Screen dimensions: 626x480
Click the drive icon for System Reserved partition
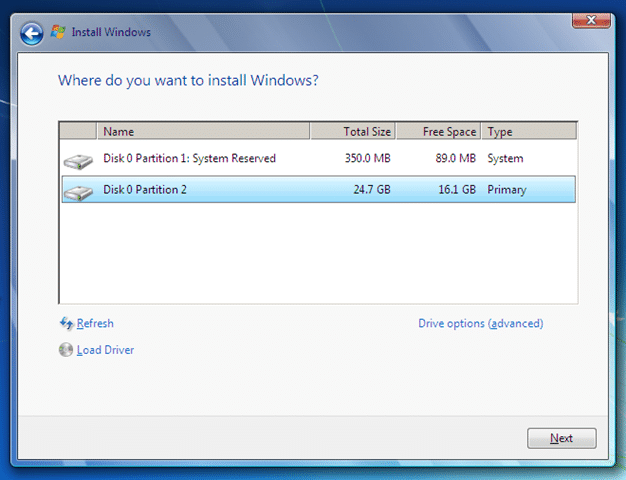(x=78, y=161)
